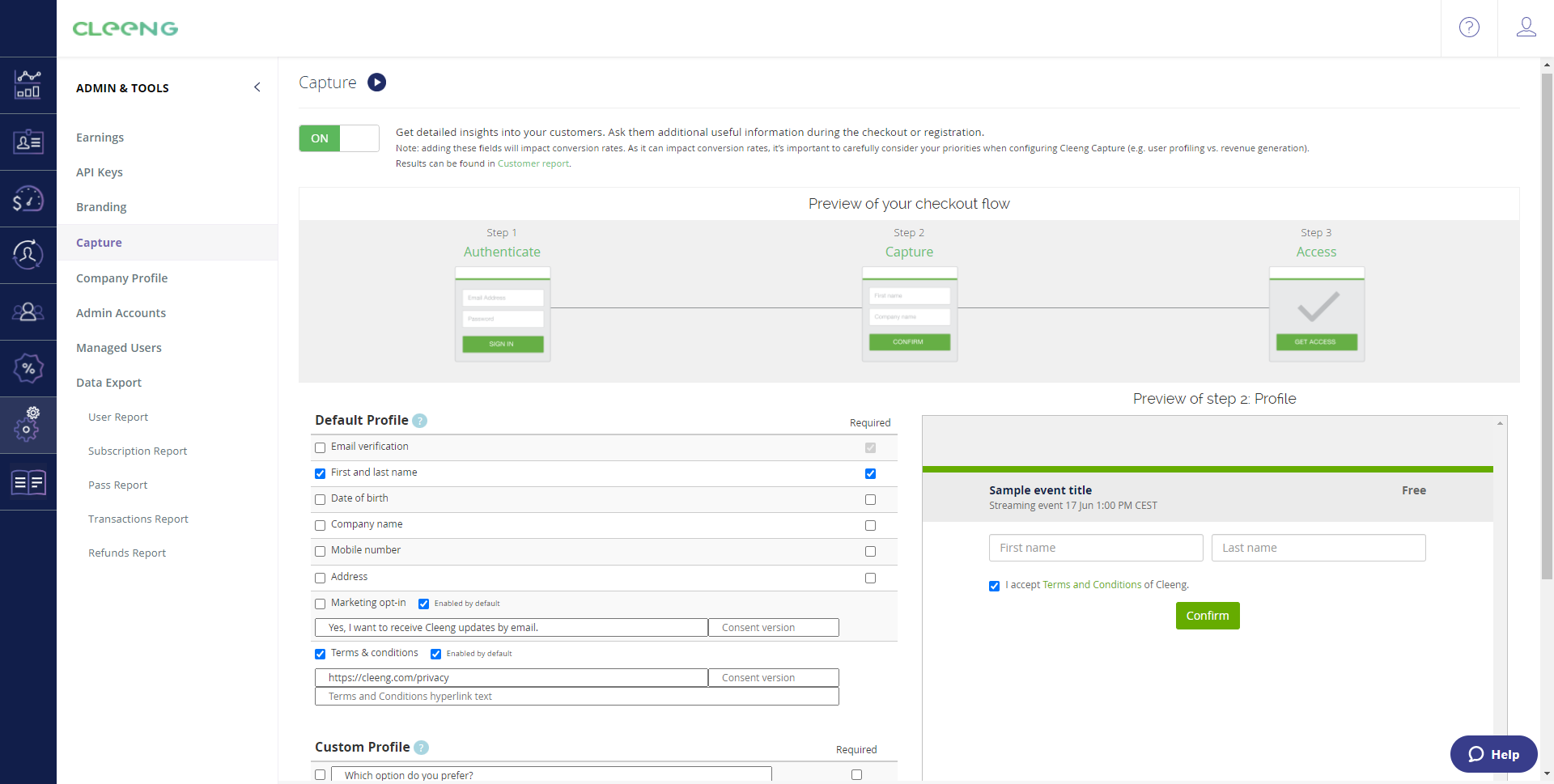Make Date of birth required

(x=870, y=499)
